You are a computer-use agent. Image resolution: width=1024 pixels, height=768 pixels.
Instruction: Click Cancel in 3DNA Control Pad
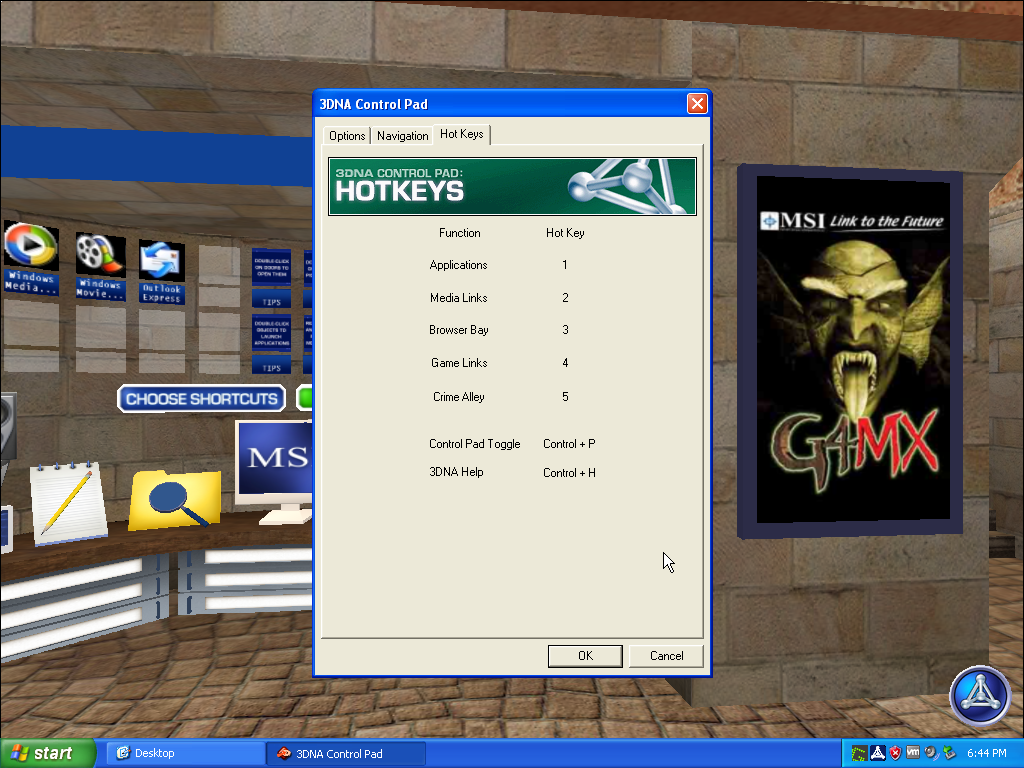click(666, 656)
